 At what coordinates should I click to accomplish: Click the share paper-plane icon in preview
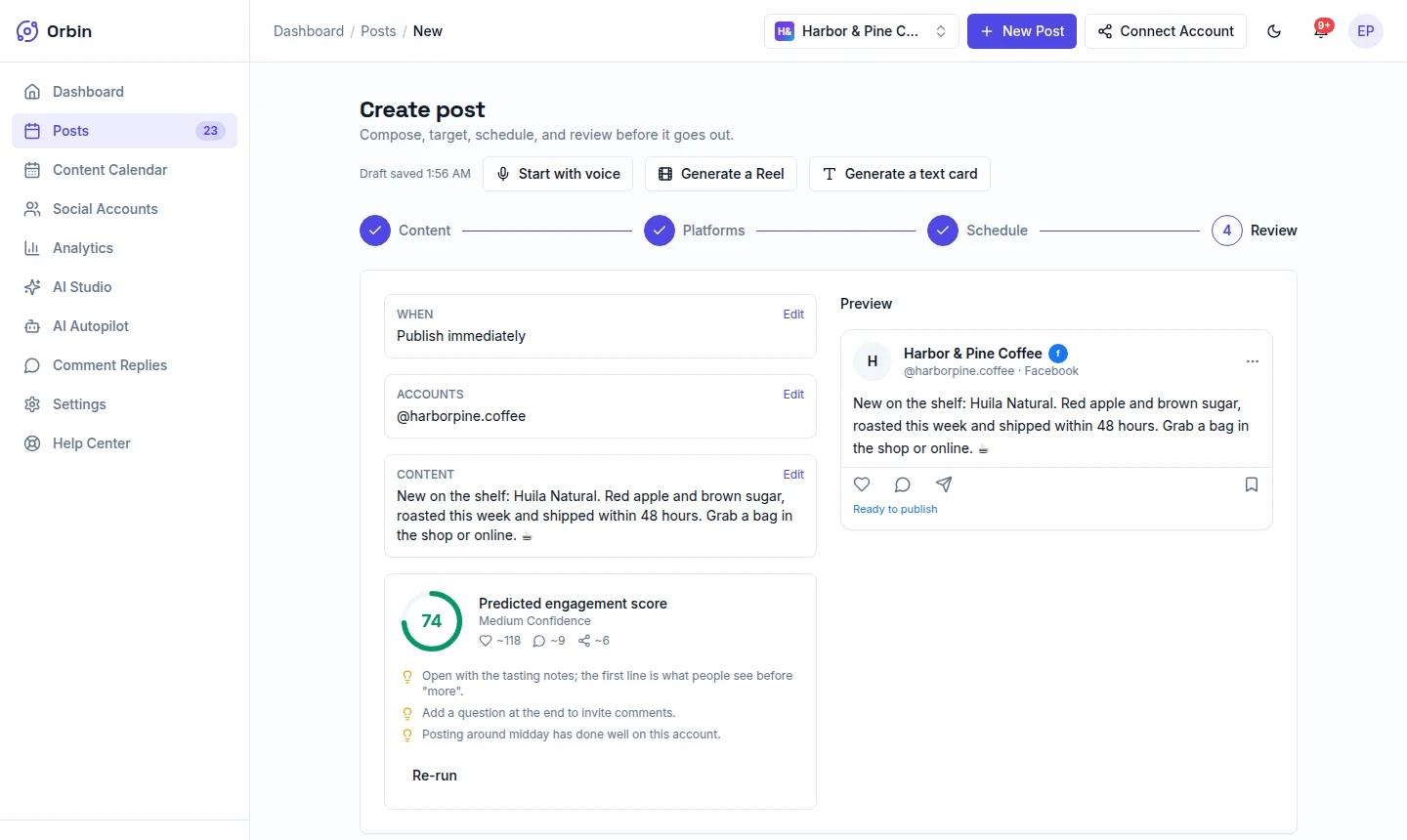click(x=944, y=484)
